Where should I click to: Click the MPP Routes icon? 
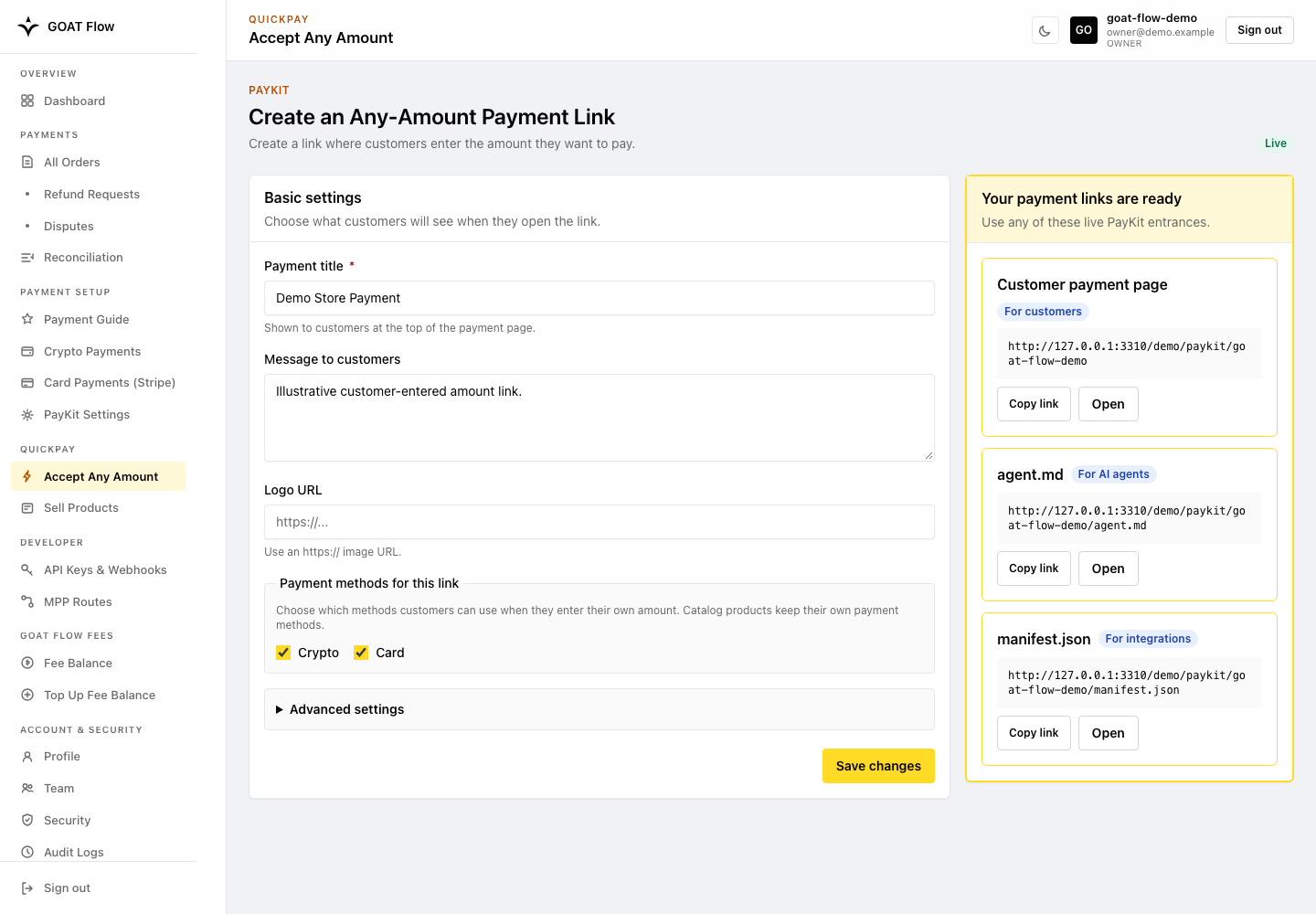[x=27, y=602]
